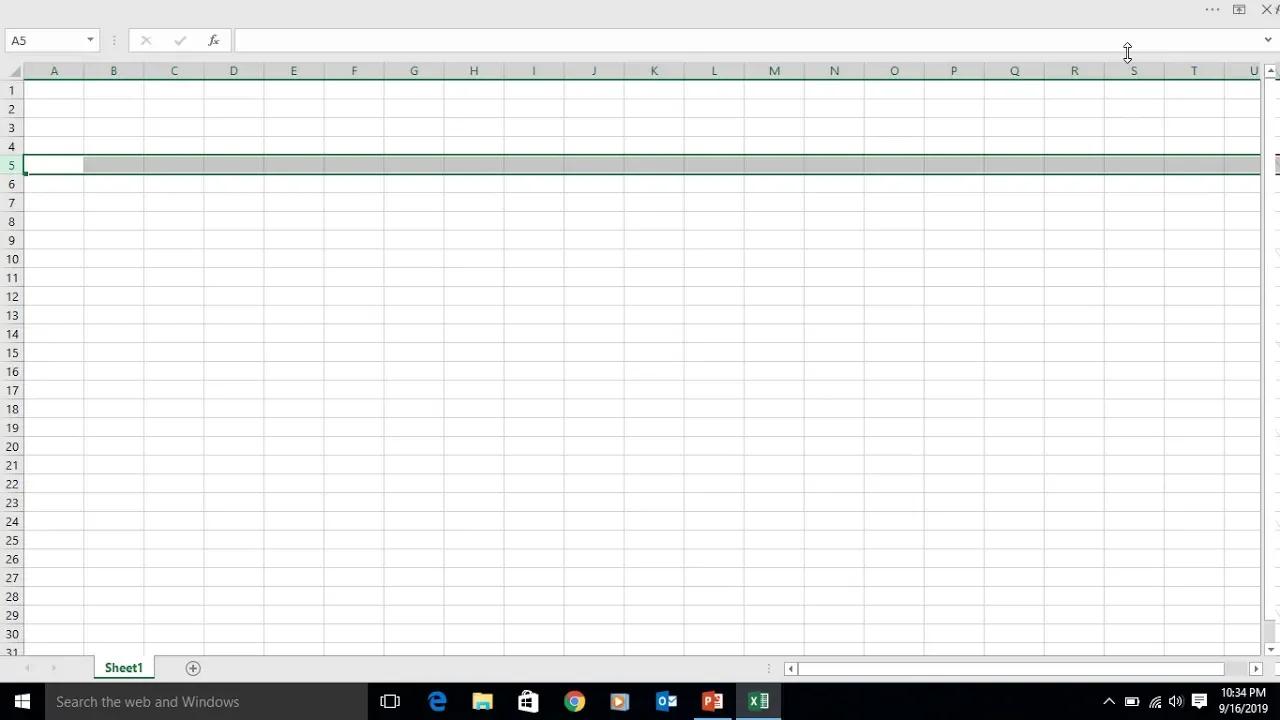This screenshot has width=1280, height=720.
Task: Click the volume speaker icon in the tray
Action: pos(1176,701)
